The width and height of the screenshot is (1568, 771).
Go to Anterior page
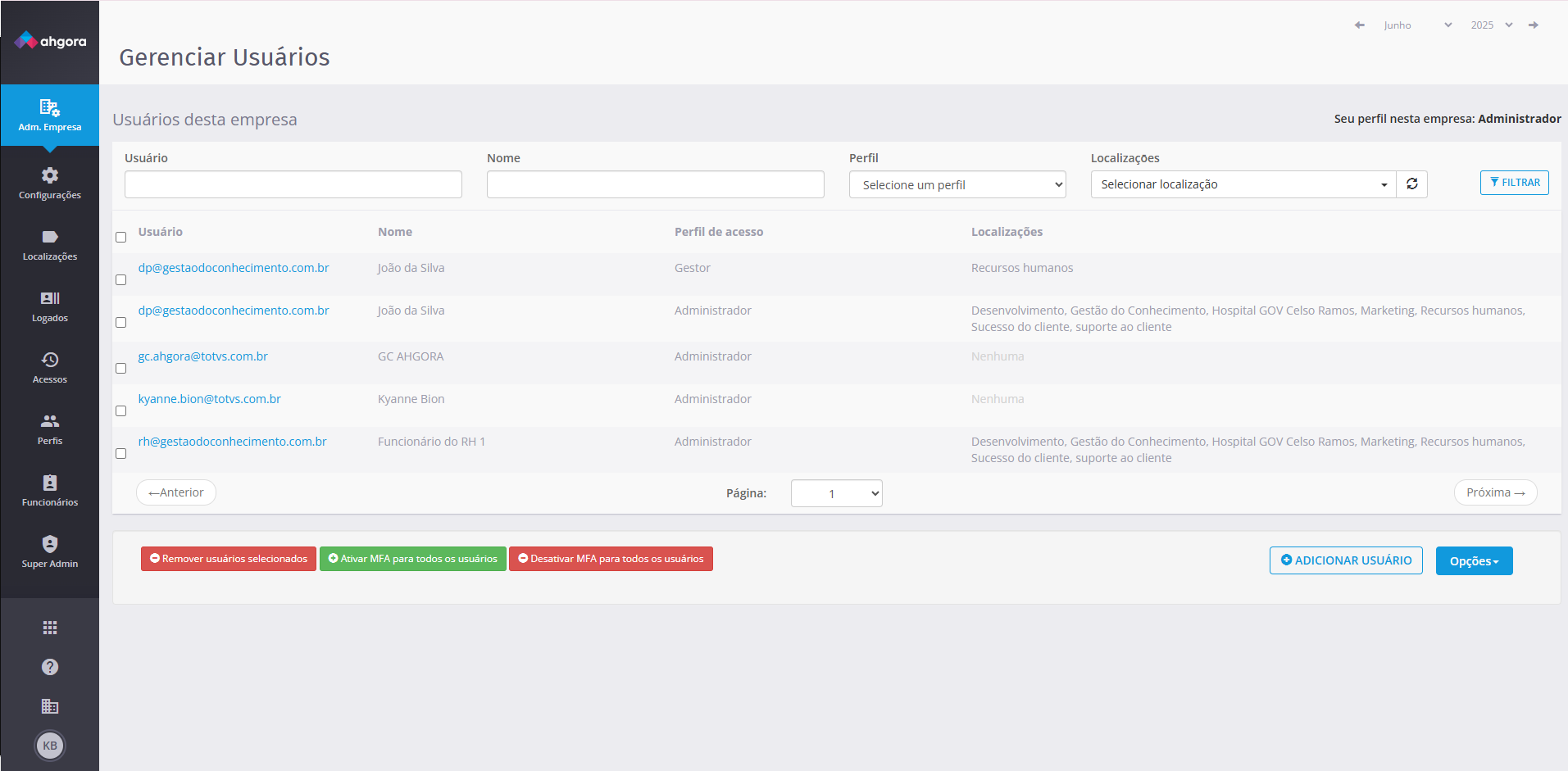point(176,492)
